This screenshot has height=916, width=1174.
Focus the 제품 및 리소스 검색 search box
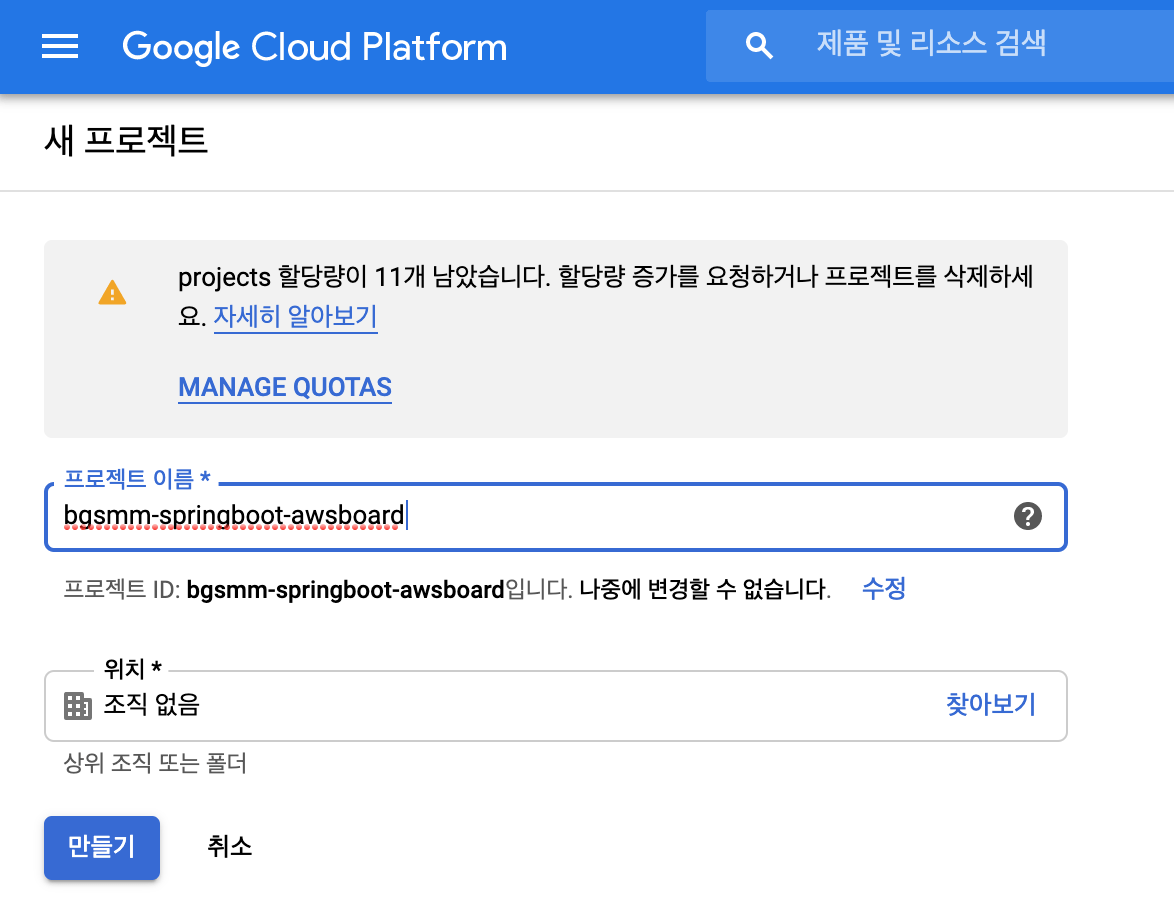click(x=930, y=45)
